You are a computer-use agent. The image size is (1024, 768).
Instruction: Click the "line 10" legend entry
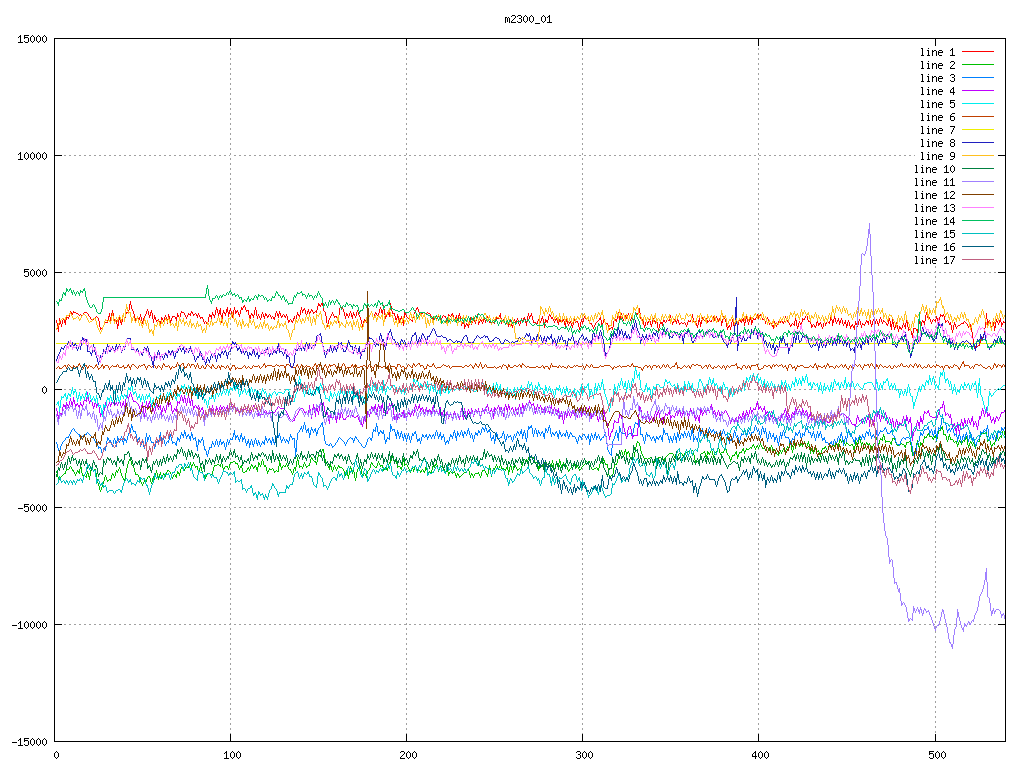[934, 169]
